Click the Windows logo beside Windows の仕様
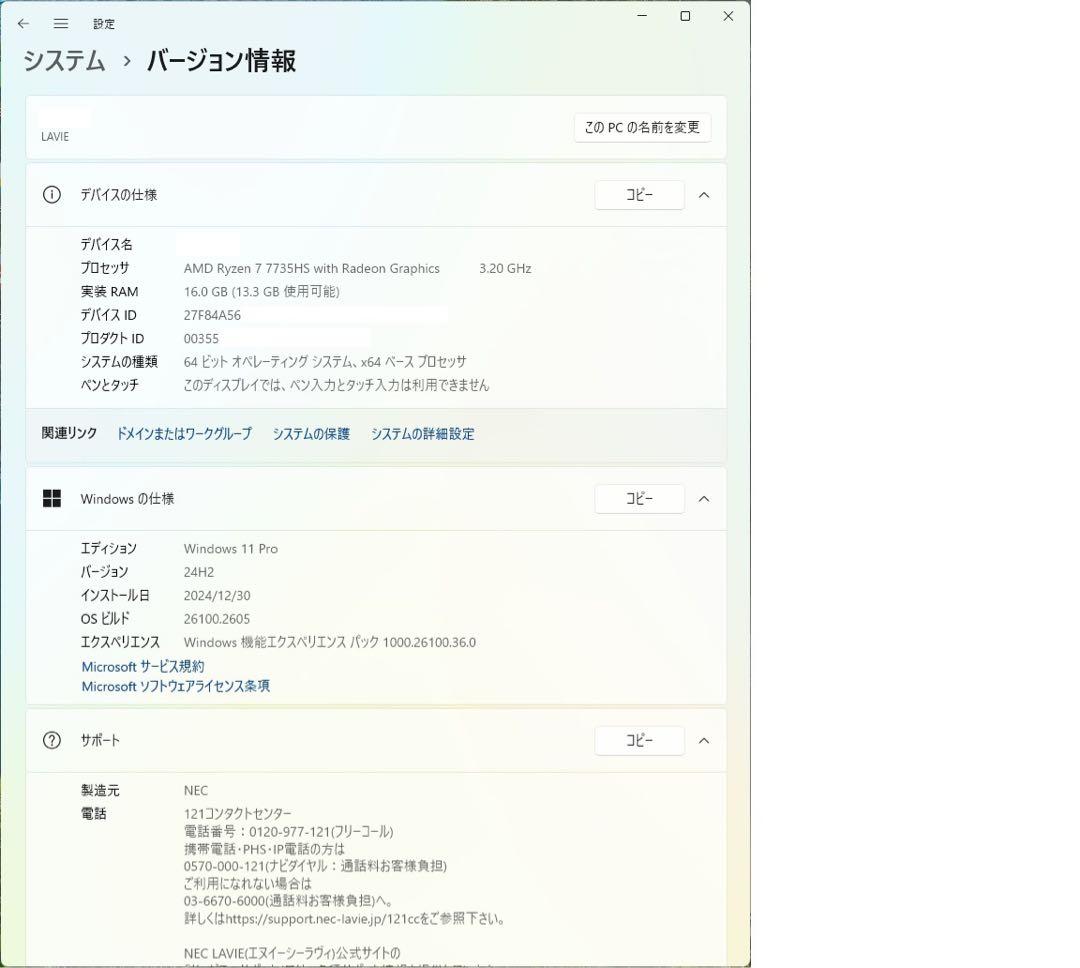The image size is (1080, 968). tap(51, 498)
